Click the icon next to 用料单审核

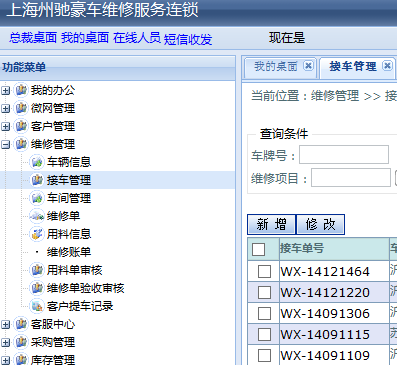point(37,270)
